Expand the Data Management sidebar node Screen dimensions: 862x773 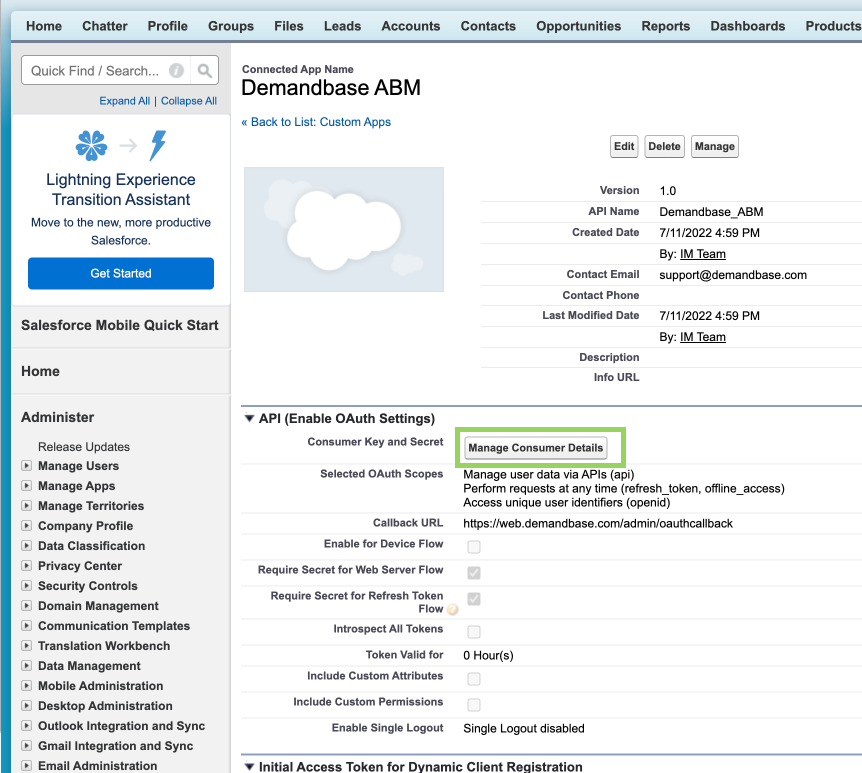(x=27, y=666)
